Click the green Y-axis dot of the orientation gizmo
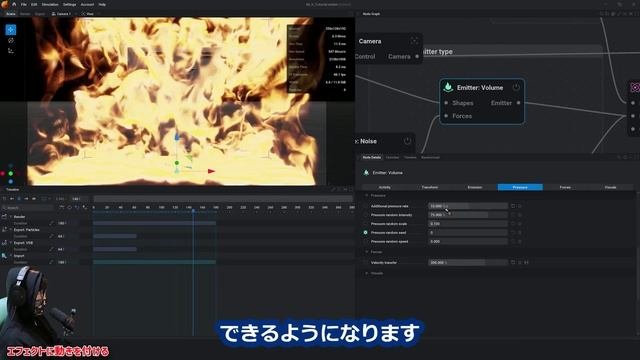640x360 pixels. (11, 173)
